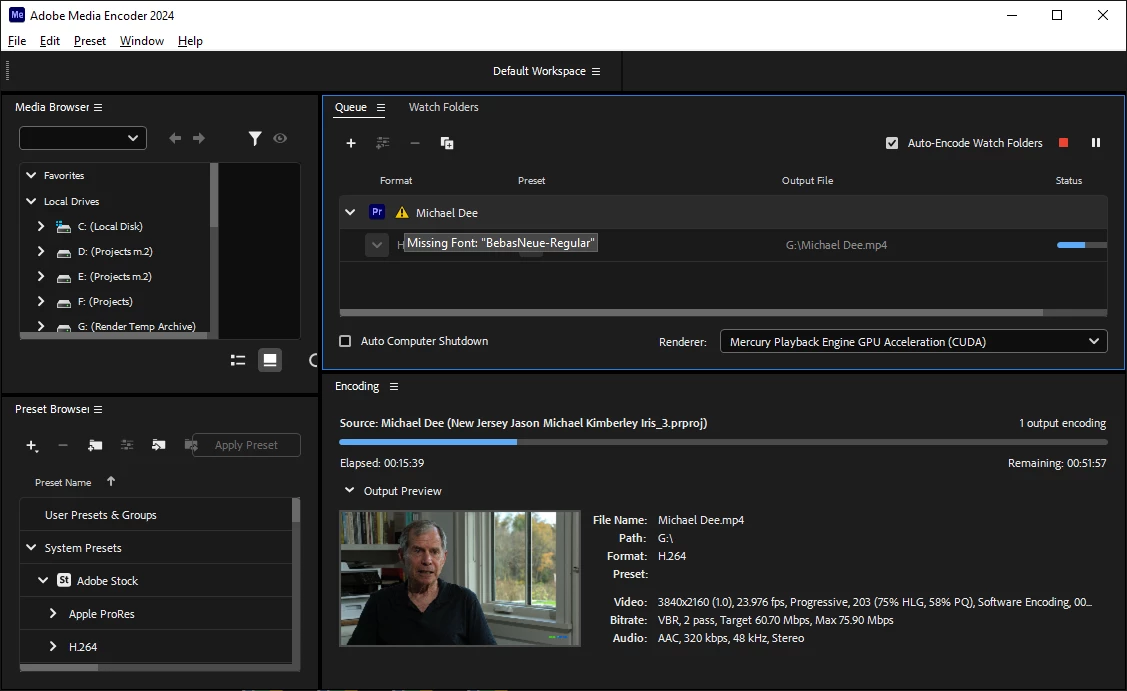This screenshot has width=1127, height=691.
Task: Click the output preview thumbnail
Action: [460, 579]
